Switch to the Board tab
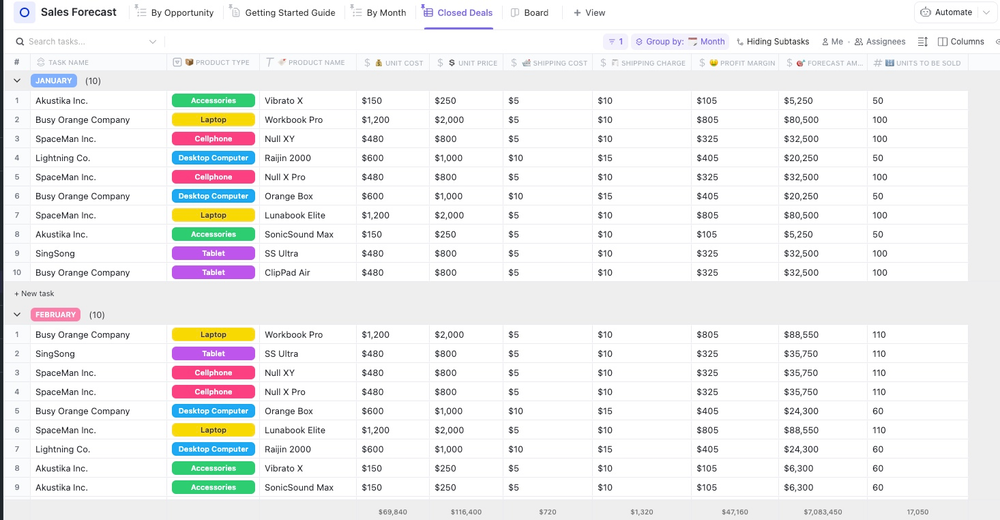The image size is (1000, 520). (530, 13)
